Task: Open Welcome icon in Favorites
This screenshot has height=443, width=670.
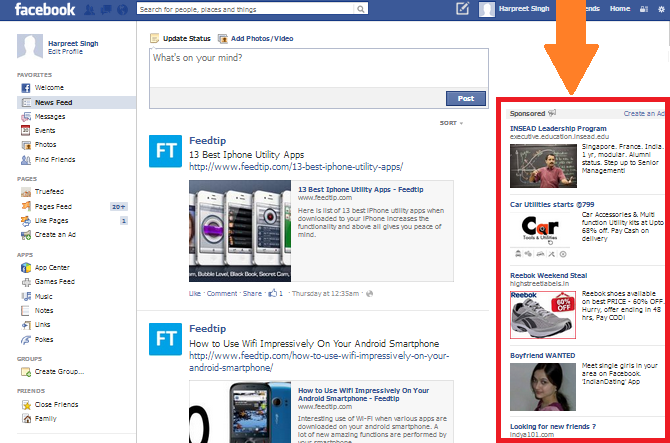Action: (26, 88)
